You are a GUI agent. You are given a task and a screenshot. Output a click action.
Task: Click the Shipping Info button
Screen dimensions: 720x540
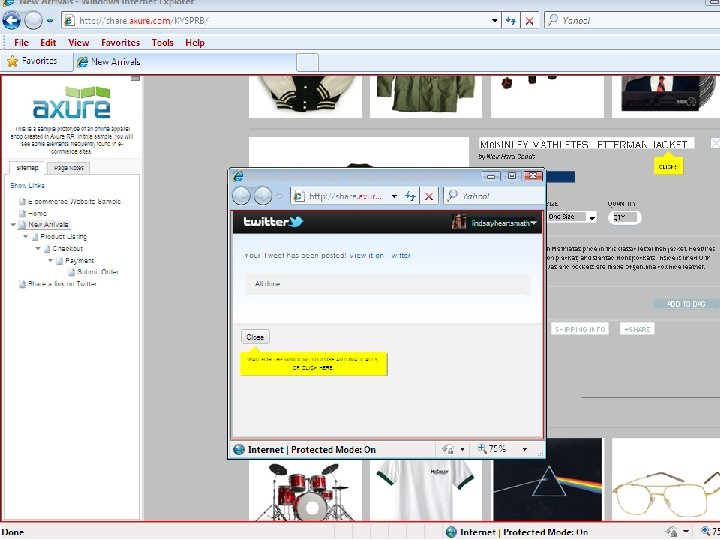click(x=579, y=329)
